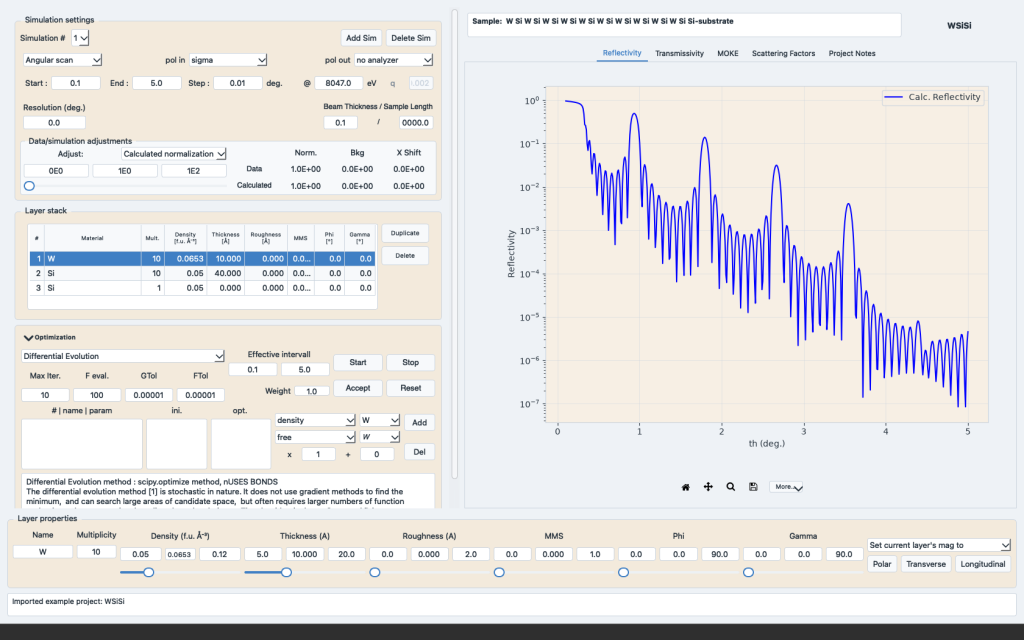Collapse the Optimization section chevron
The height and width of the screenshot is (640, 1024).
pos(28,338)
